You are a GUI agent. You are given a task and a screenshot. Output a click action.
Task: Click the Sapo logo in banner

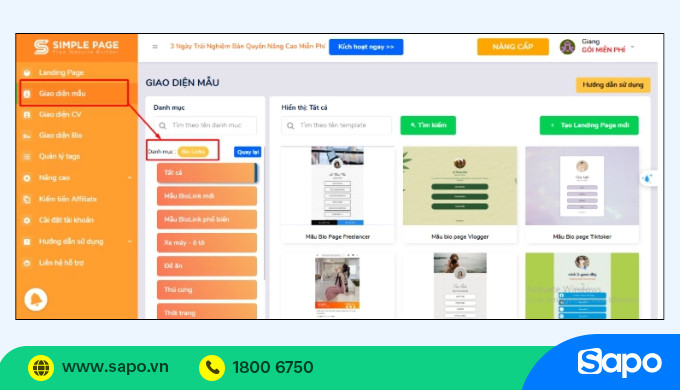pos(619,363)
